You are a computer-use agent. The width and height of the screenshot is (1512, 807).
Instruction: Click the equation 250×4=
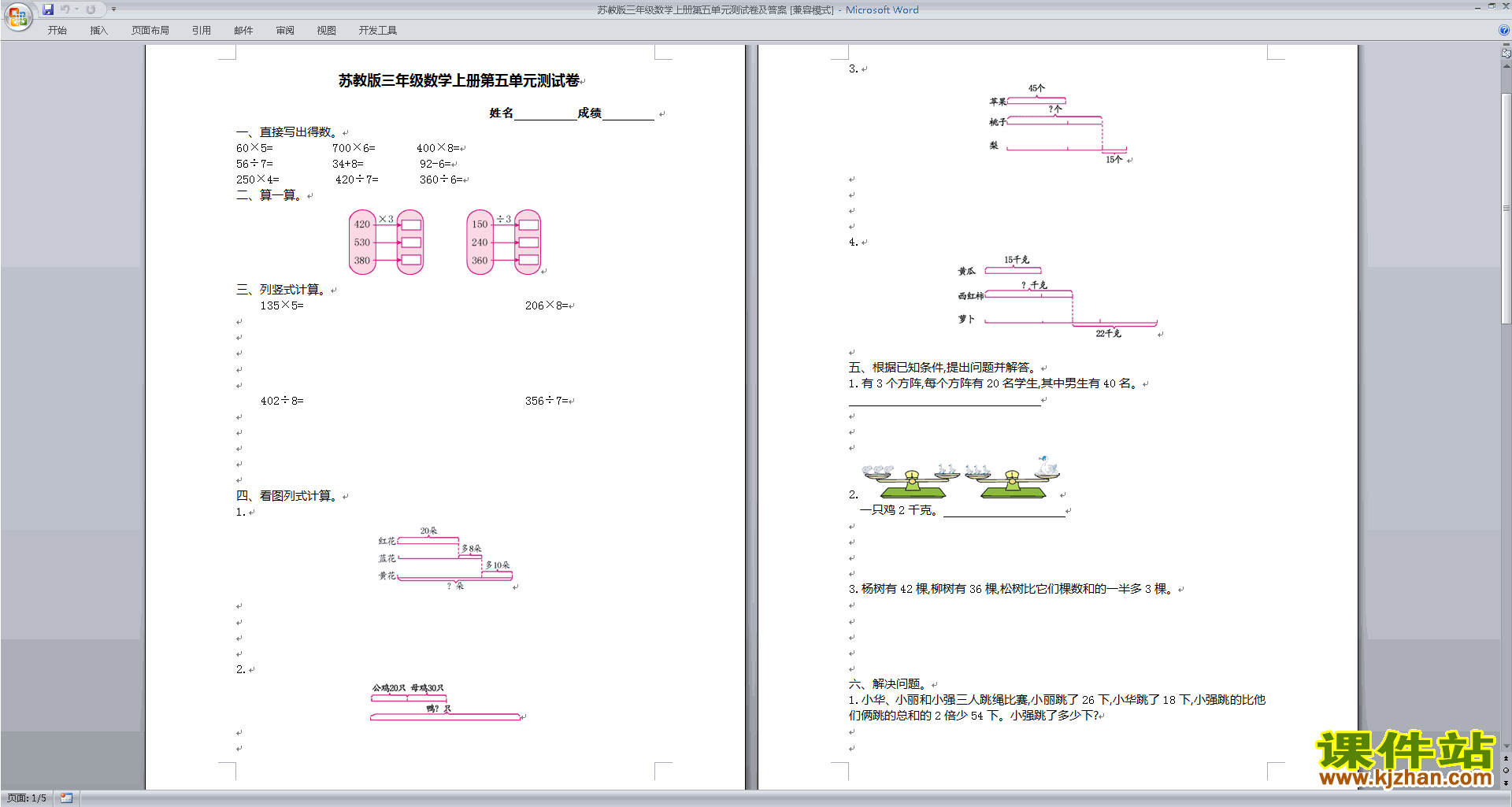258,180
